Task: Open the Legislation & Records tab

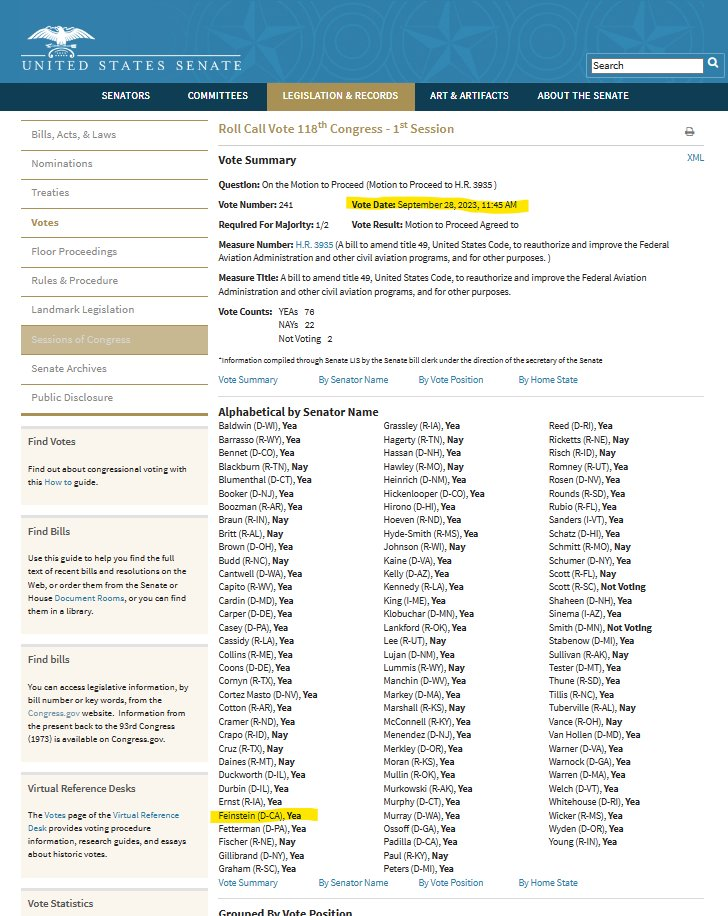Action: pos(340,96)
